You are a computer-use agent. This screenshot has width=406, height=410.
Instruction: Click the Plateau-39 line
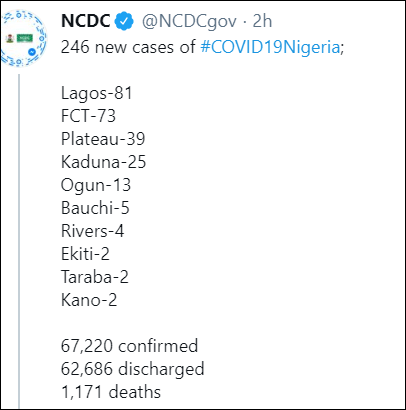[103, 139]
